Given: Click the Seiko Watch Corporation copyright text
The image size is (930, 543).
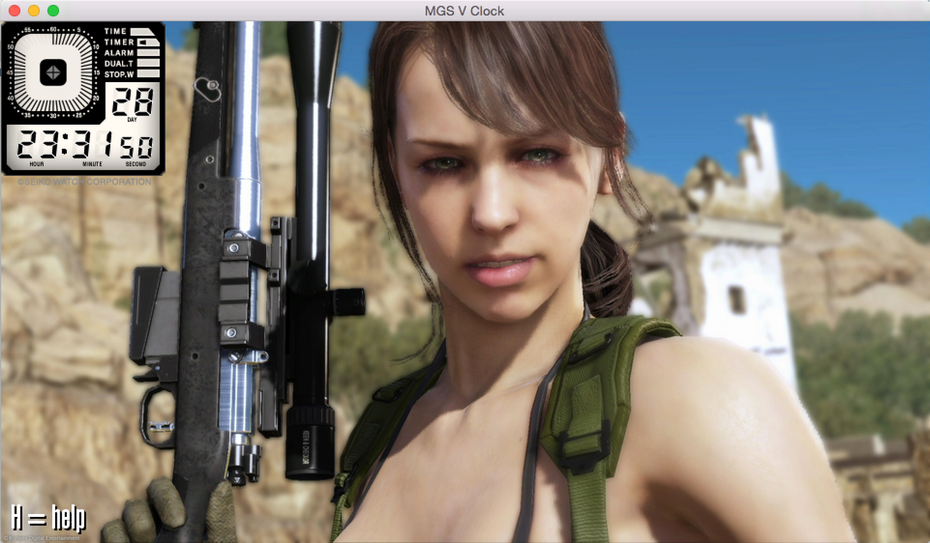Looking at the screenshot, I should click(x=84, y=181).
